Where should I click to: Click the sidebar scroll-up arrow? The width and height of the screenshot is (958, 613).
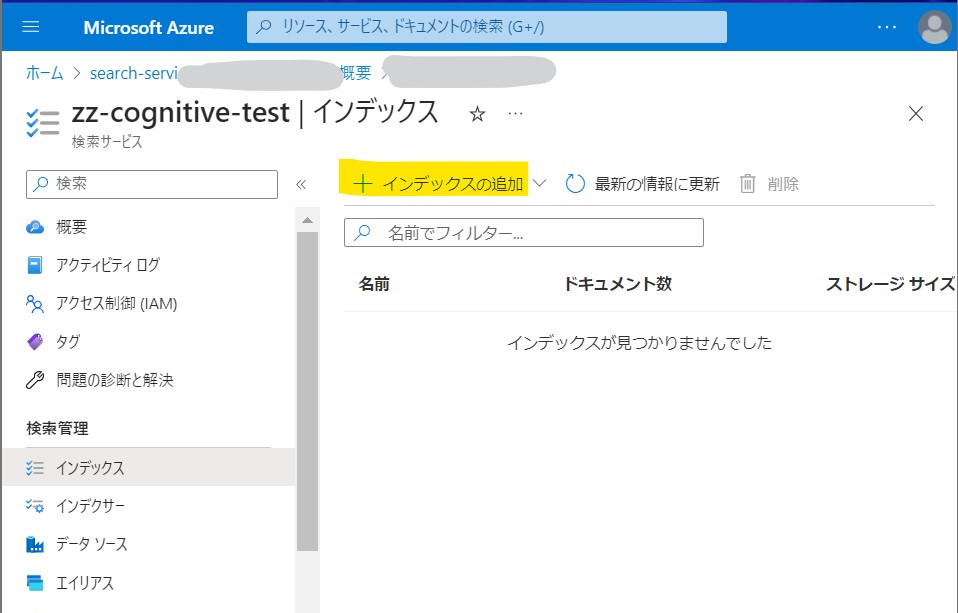coord(307,220)
